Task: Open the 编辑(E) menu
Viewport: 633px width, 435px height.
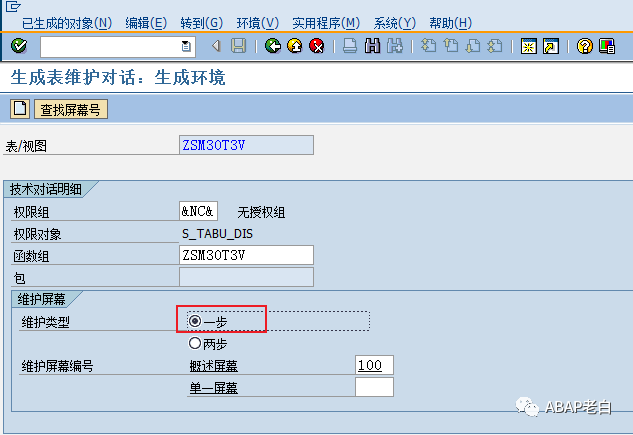Action: [x=146, y=23]
